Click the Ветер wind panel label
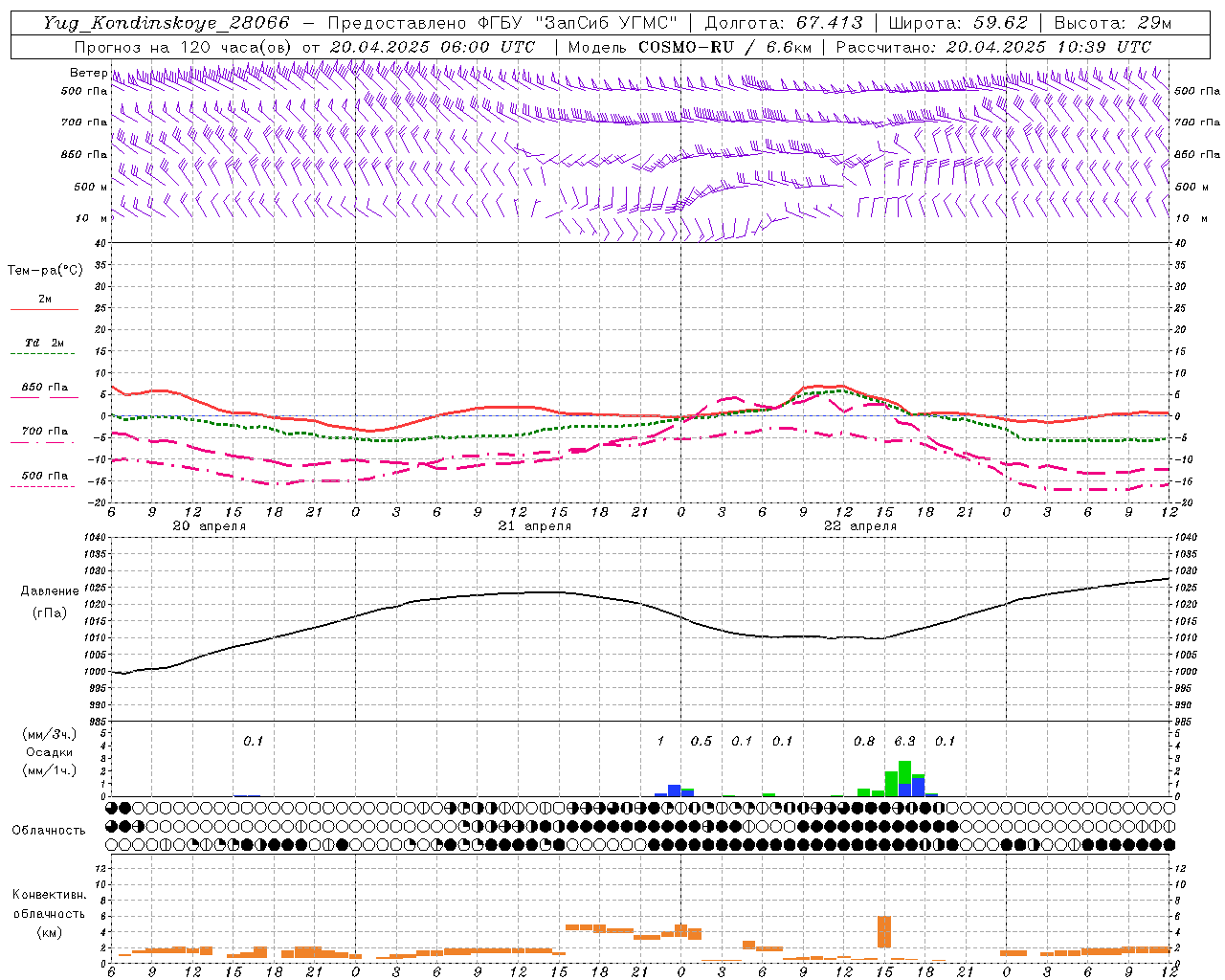 pos(88,73)
